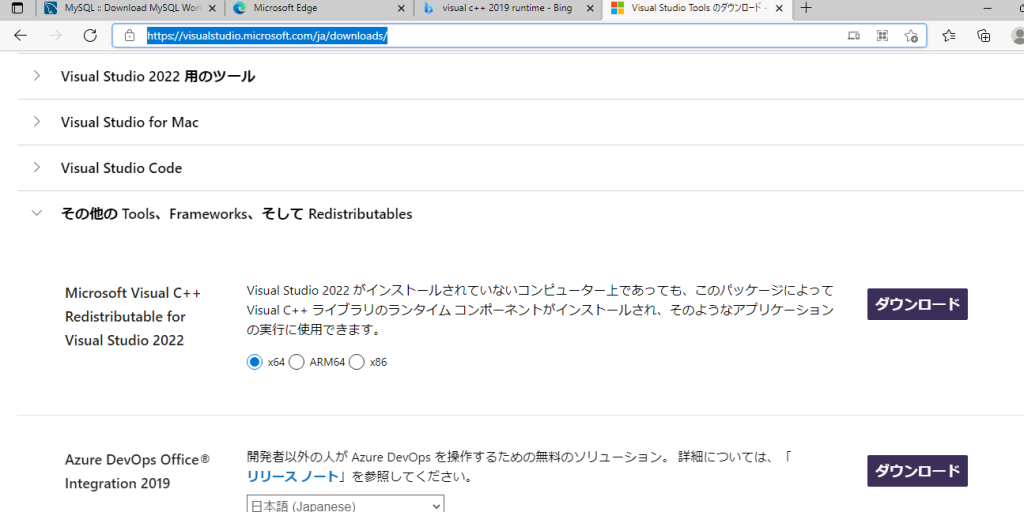This screenshot has height=512, width=1024.
Task: Add this page to favorites star
Action: pyautogui.click(x=911, y=36)
